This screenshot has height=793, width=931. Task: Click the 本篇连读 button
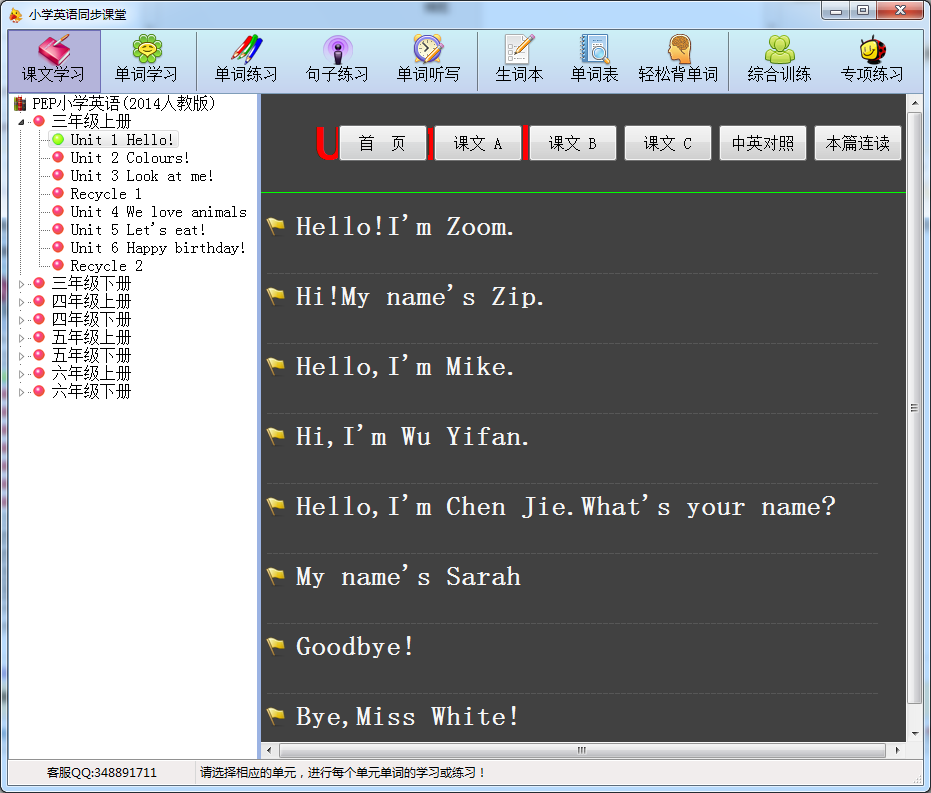pos(857,144)
